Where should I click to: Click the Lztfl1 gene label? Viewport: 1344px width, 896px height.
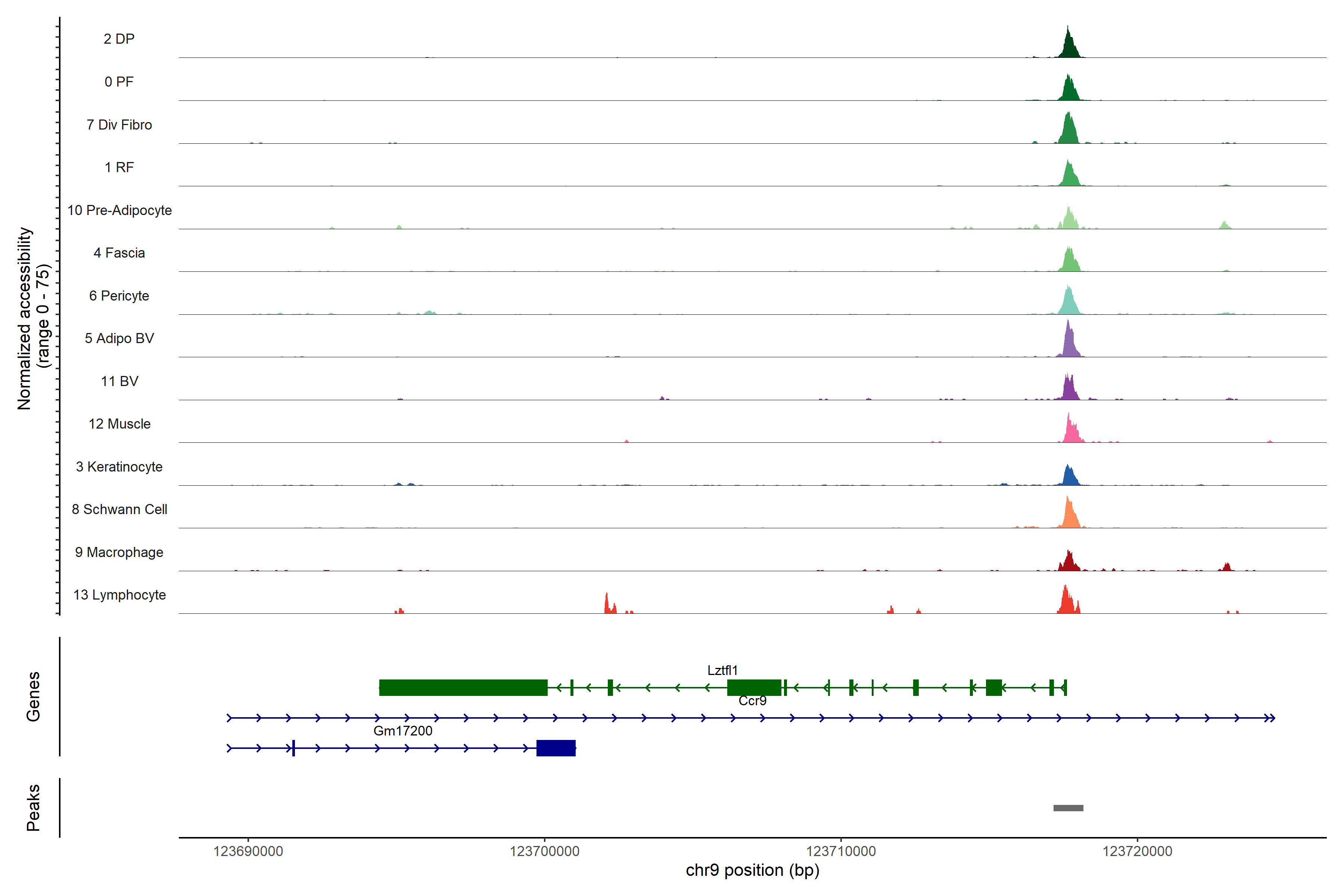point(722,670)
